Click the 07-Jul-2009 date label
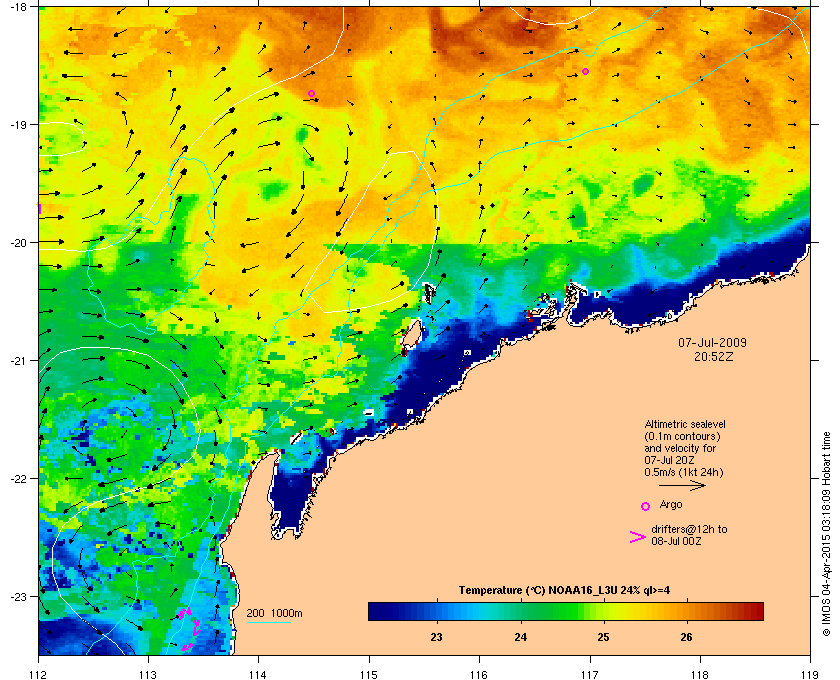The height and width of the screenshot is (680, 840). tap(712, 342)
